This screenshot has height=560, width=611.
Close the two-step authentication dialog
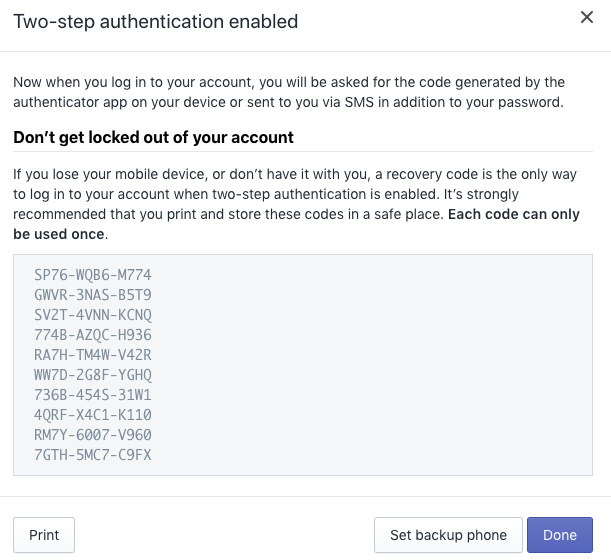click(x=586, y=17)
